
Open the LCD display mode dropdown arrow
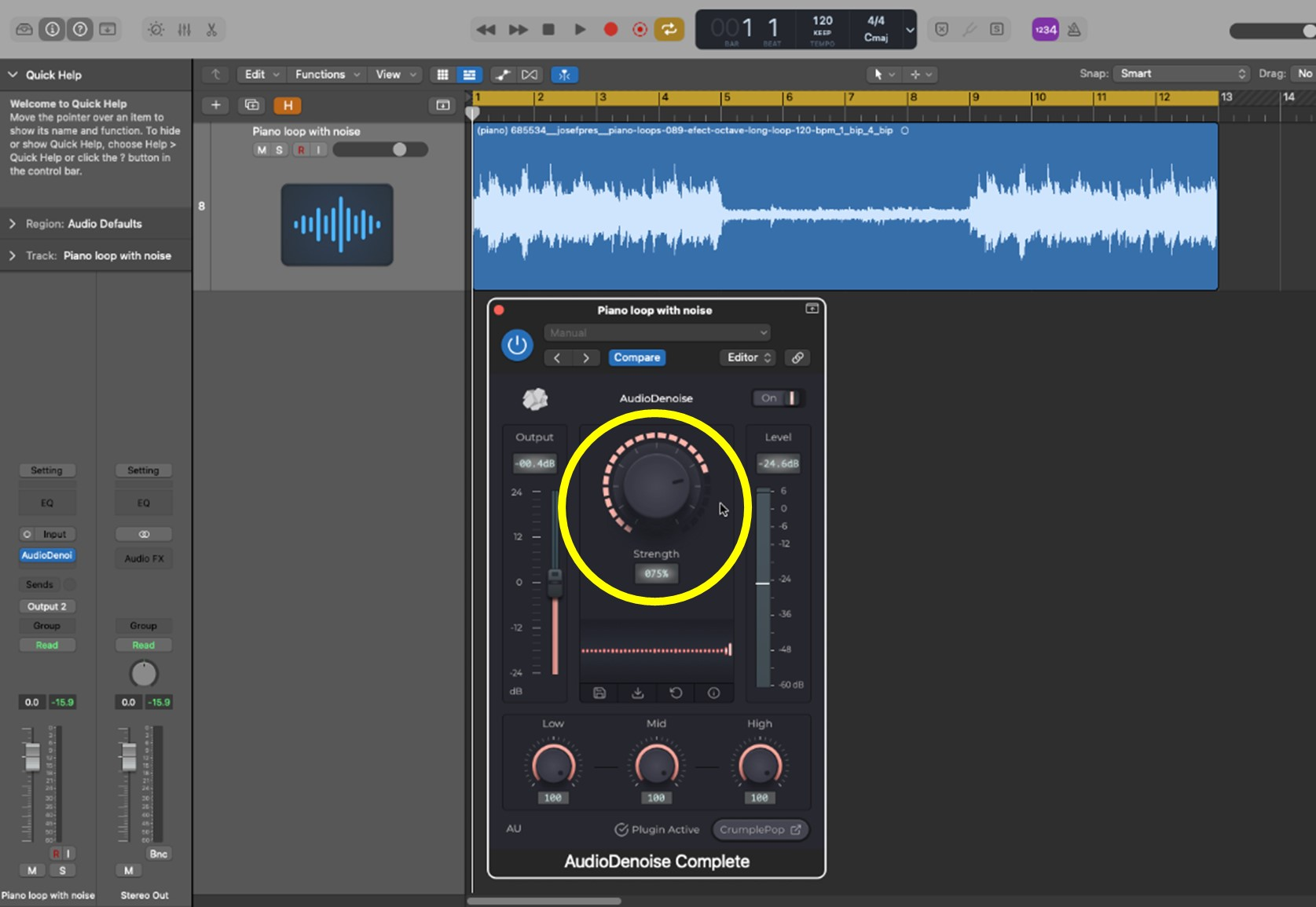pos(910,30)
